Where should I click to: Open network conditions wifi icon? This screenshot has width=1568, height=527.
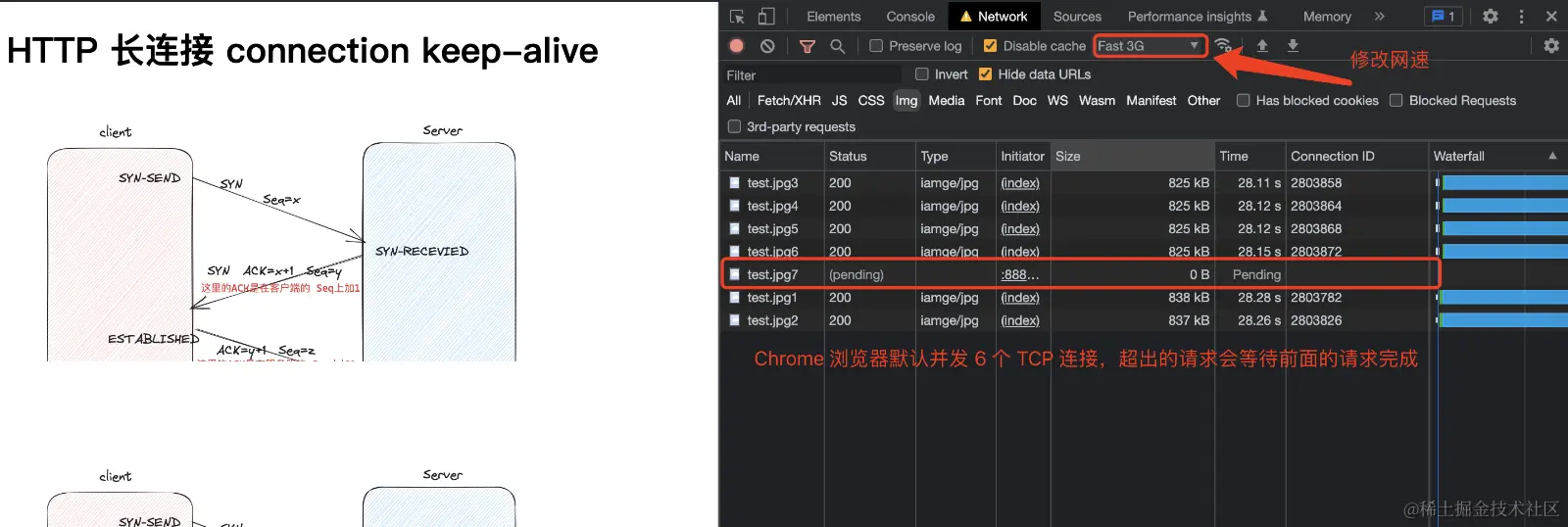coord(1223,46)
